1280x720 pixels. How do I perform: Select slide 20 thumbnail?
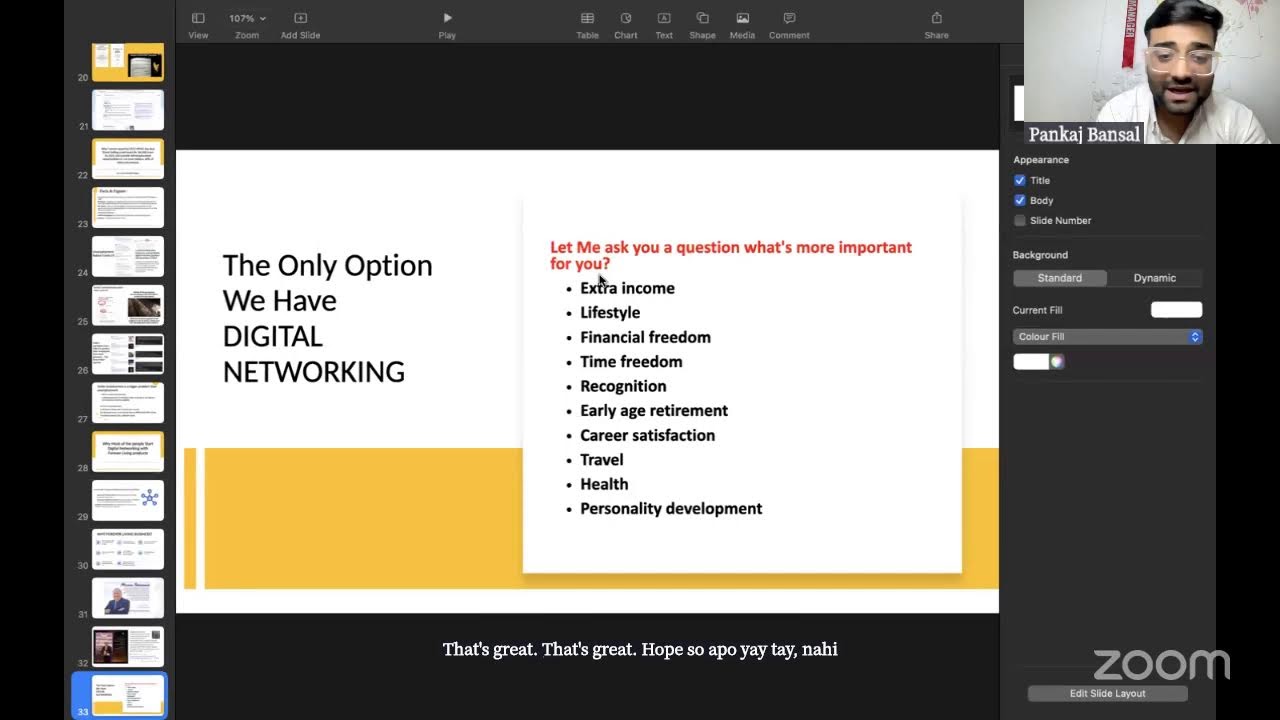[128, 63]
